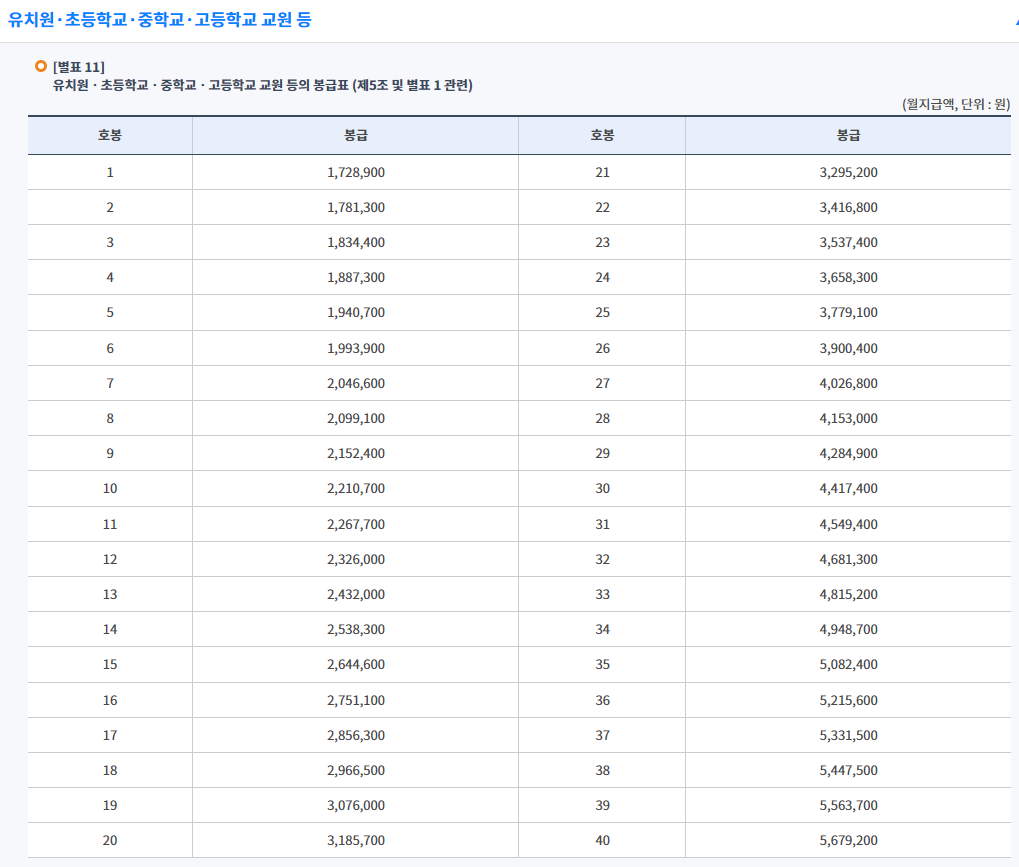Click the salary cell 3,658,300

pyautogui.click(x=848, y=278)
